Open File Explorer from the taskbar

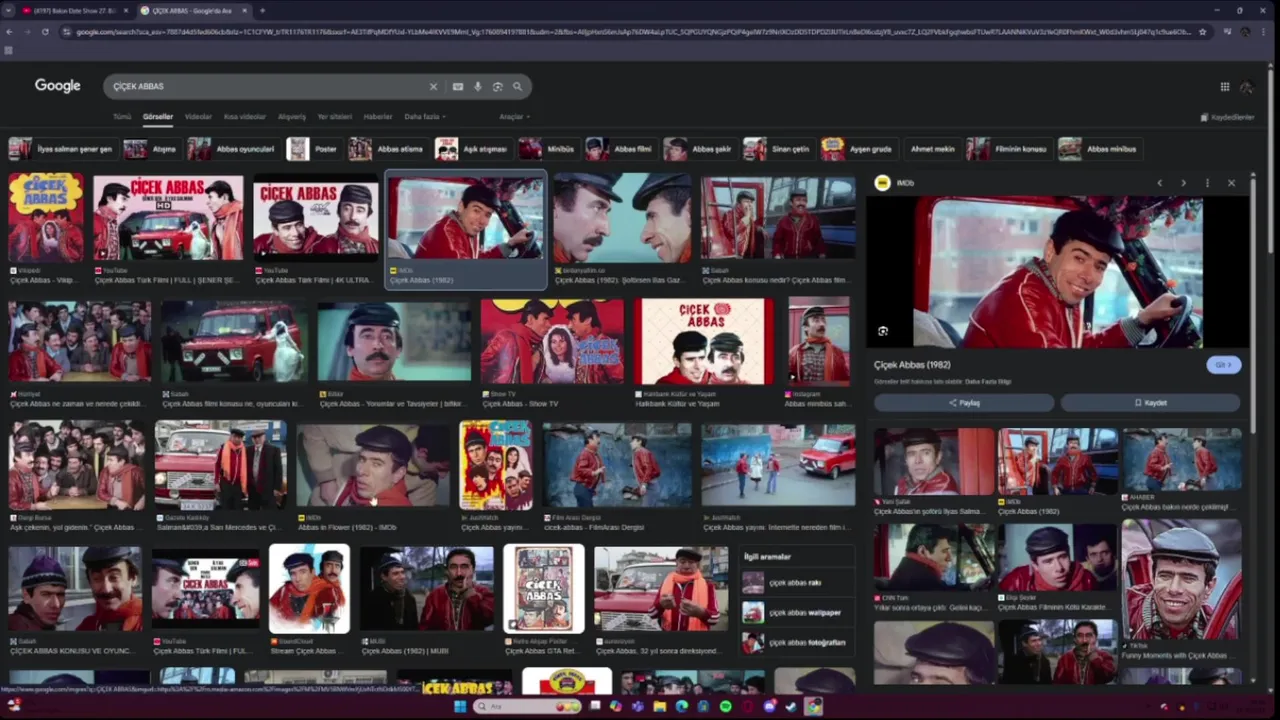(660, 707)
